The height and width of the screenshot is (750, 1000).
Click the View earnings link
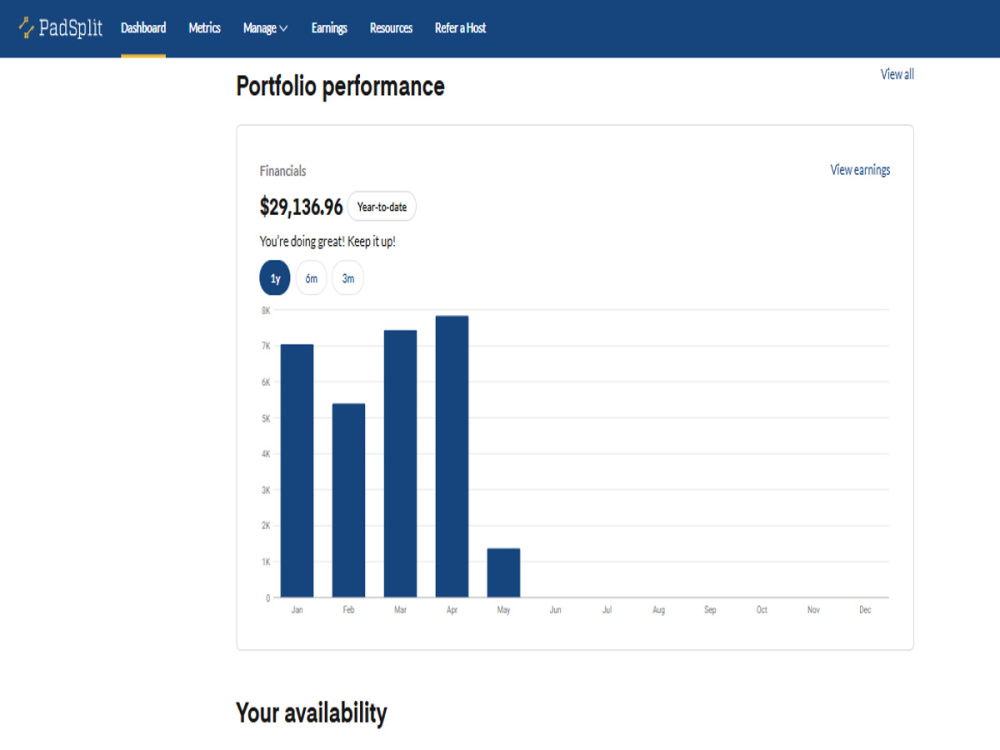pyautogui.click(x=860, y=170)
